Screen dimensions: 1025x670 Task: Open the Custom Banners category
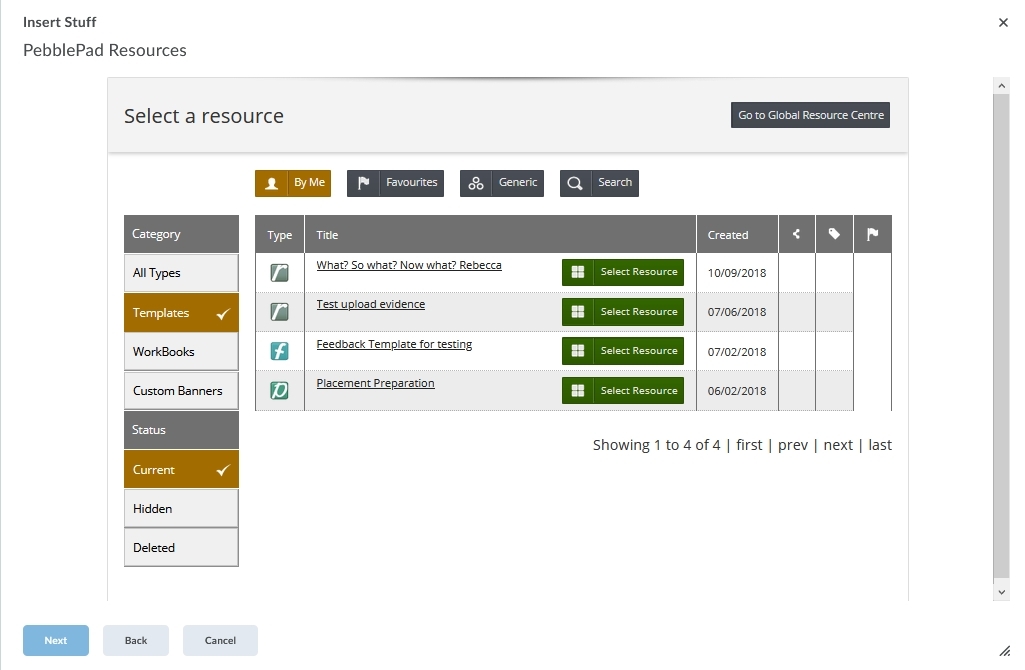click(181, 391)
